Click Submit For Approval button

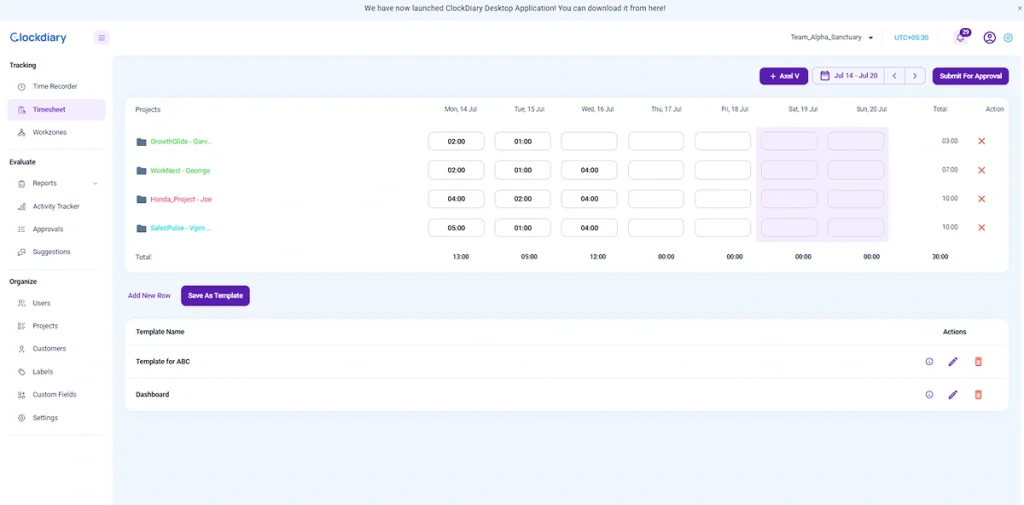(x=970, y=76)
